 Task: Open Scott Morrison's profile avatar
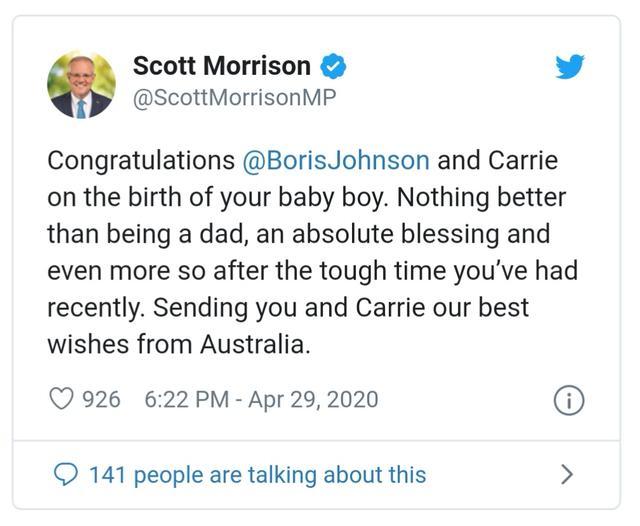pos(82,84)
